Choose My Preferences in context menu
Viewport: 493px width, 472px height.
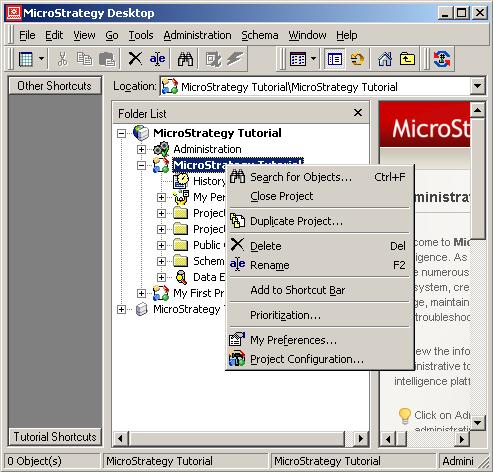[319, 340]
